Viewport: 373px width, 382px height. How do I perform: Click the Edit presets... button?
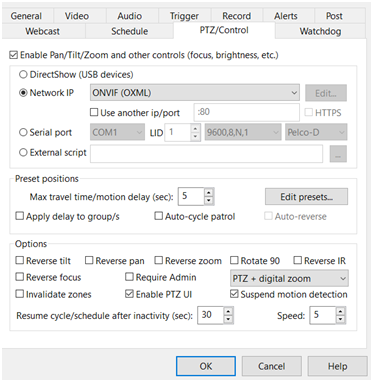[x=306, y=197]
